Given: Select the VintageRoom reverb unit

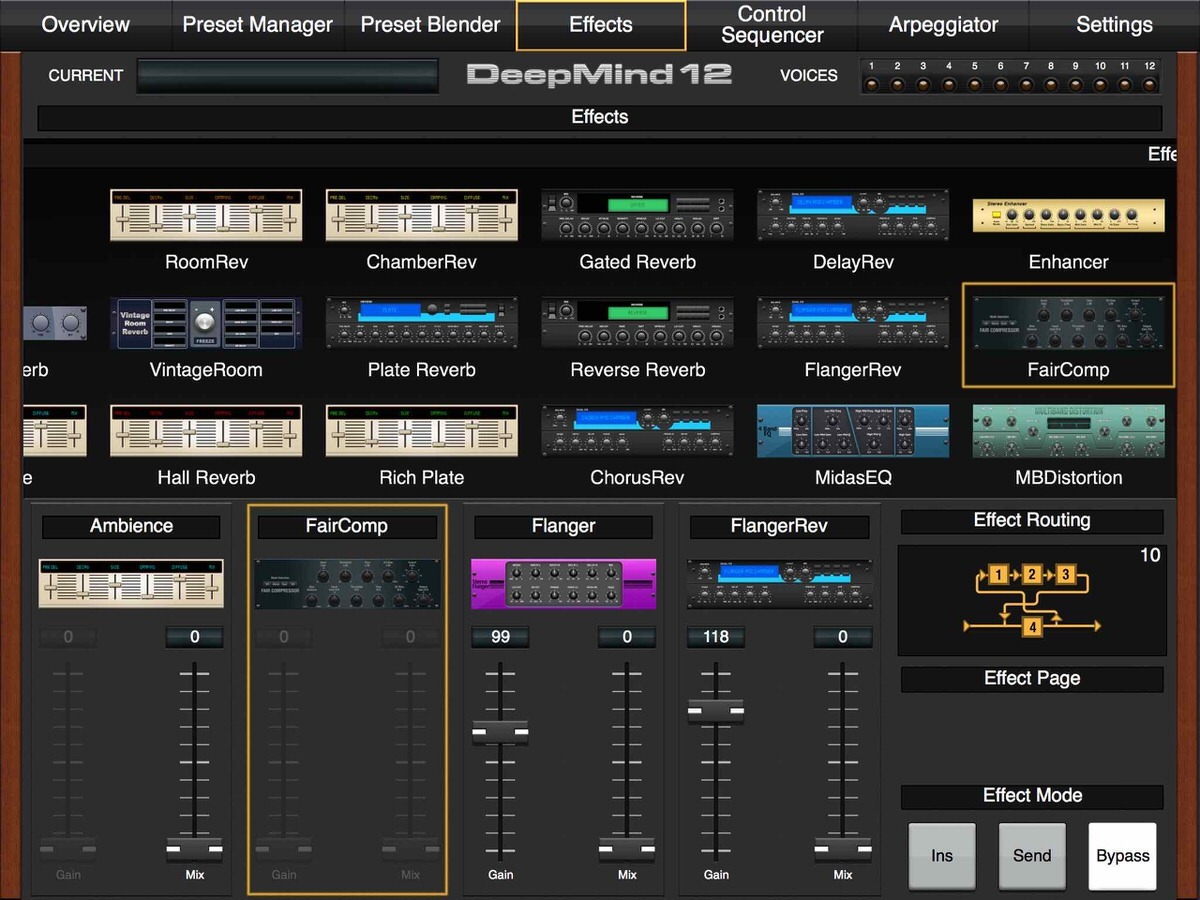Looking at the screenshot, I should tap(206, 323).
